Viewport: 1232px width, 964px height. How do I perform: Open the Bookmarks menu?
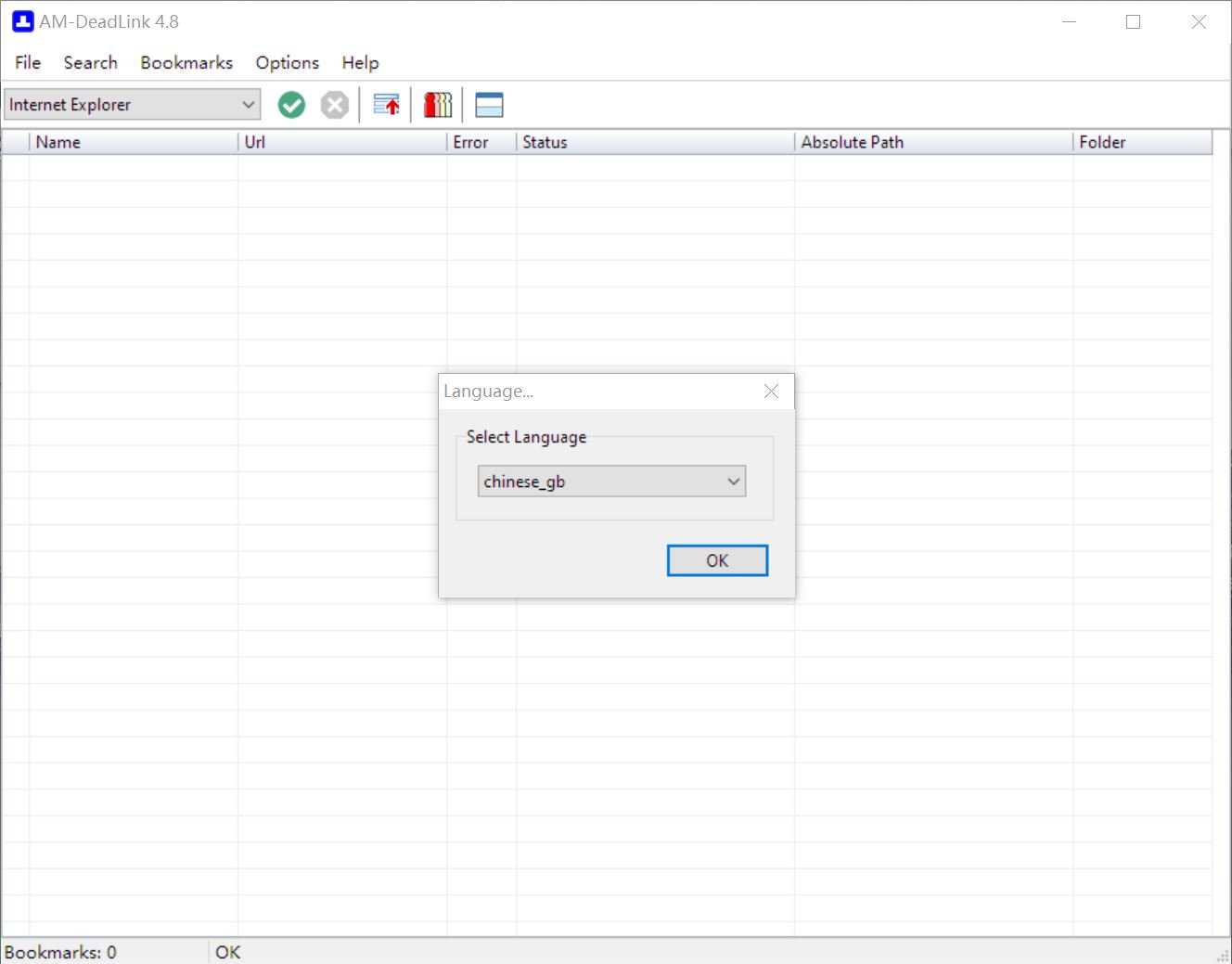tap(186, 62)
